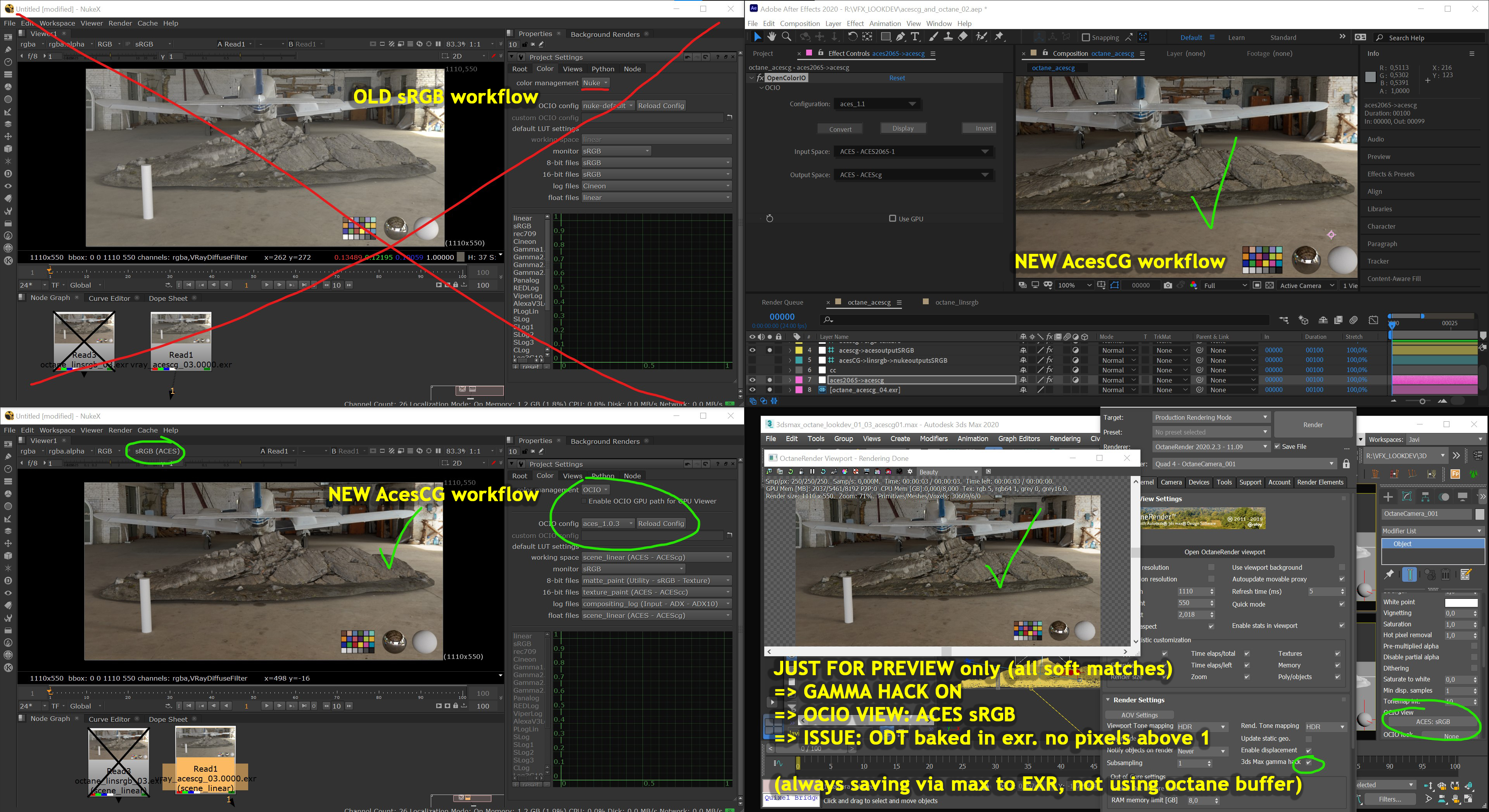Image resolution: width=1489 pixels, height=812 pixels.
Task: Open Output Space ACEScg dropdown
Action: (x=914, y=174)
